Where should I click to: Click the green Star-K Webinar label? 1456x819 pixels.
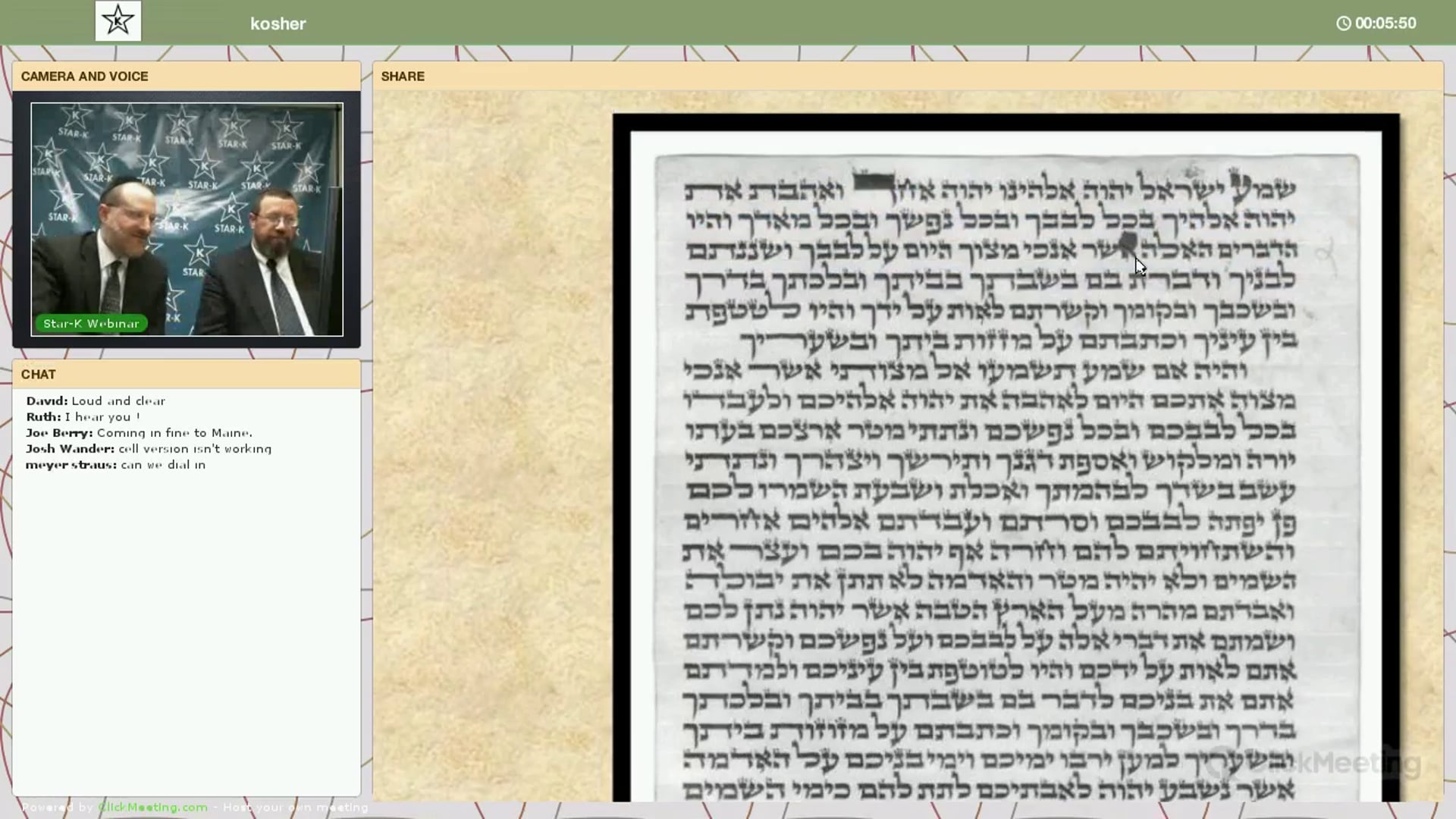pyautogui.click(x=91, y=324)
